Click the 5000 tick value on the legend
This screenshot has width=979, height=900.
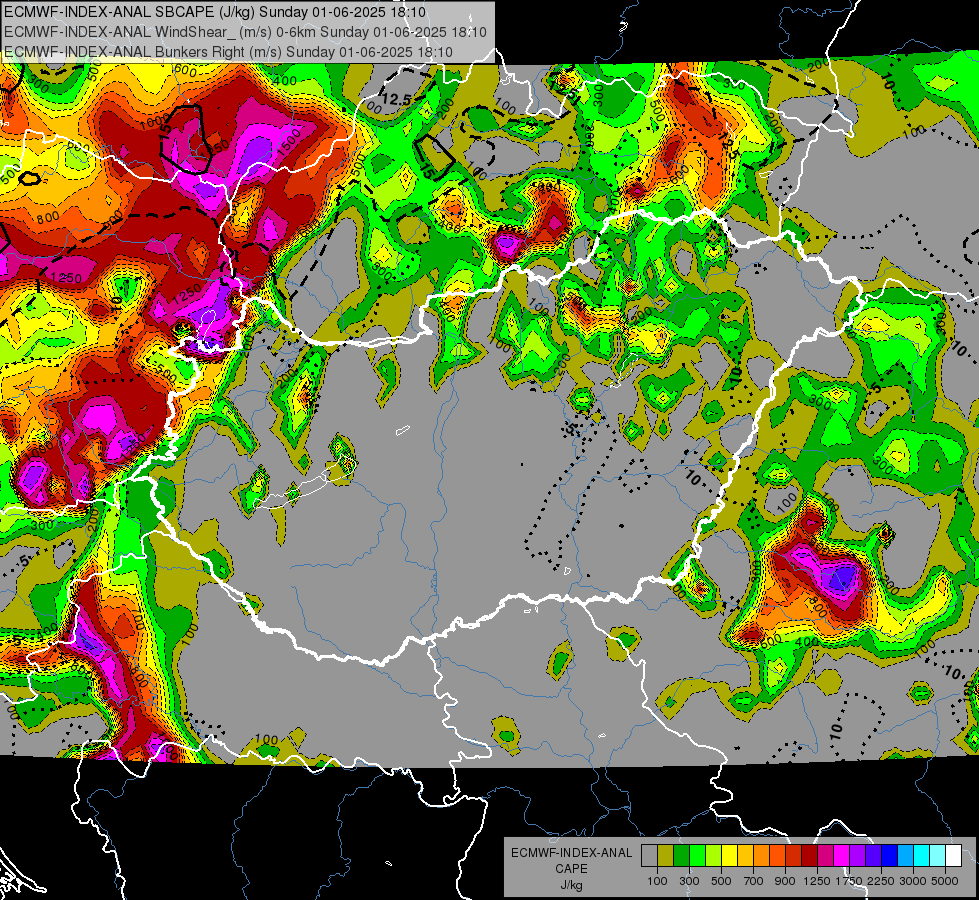click(945, 881)
